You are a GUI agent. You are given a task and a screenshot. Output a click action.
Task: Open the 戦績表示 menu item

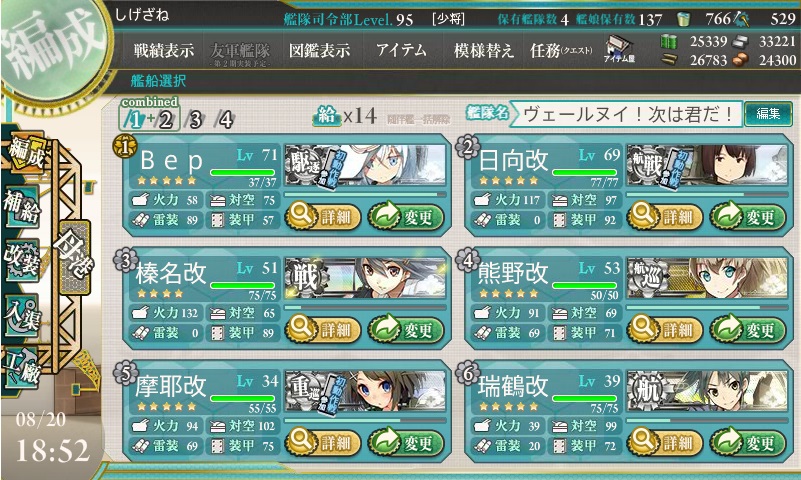[x=163, y=51]
